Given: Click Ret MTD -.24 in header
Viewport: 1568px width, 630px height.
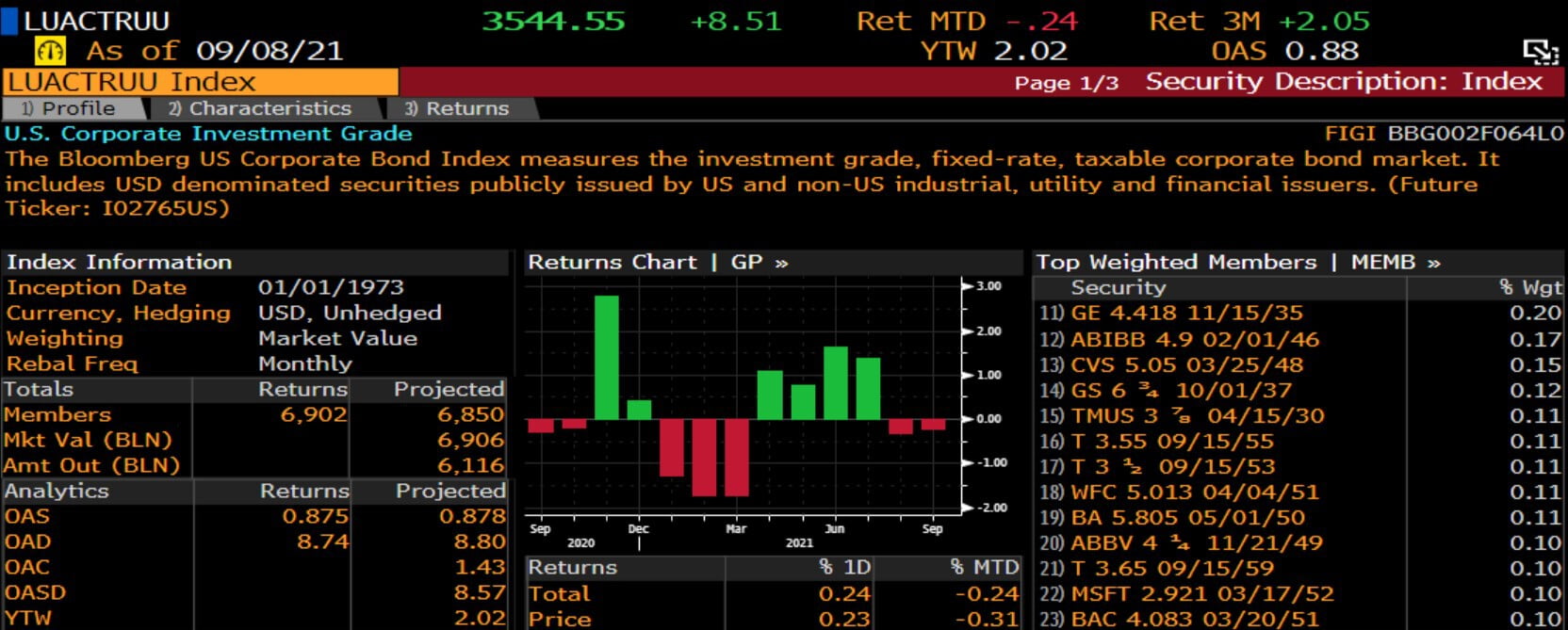Looking at the screenshot, I should coord(967,21).
